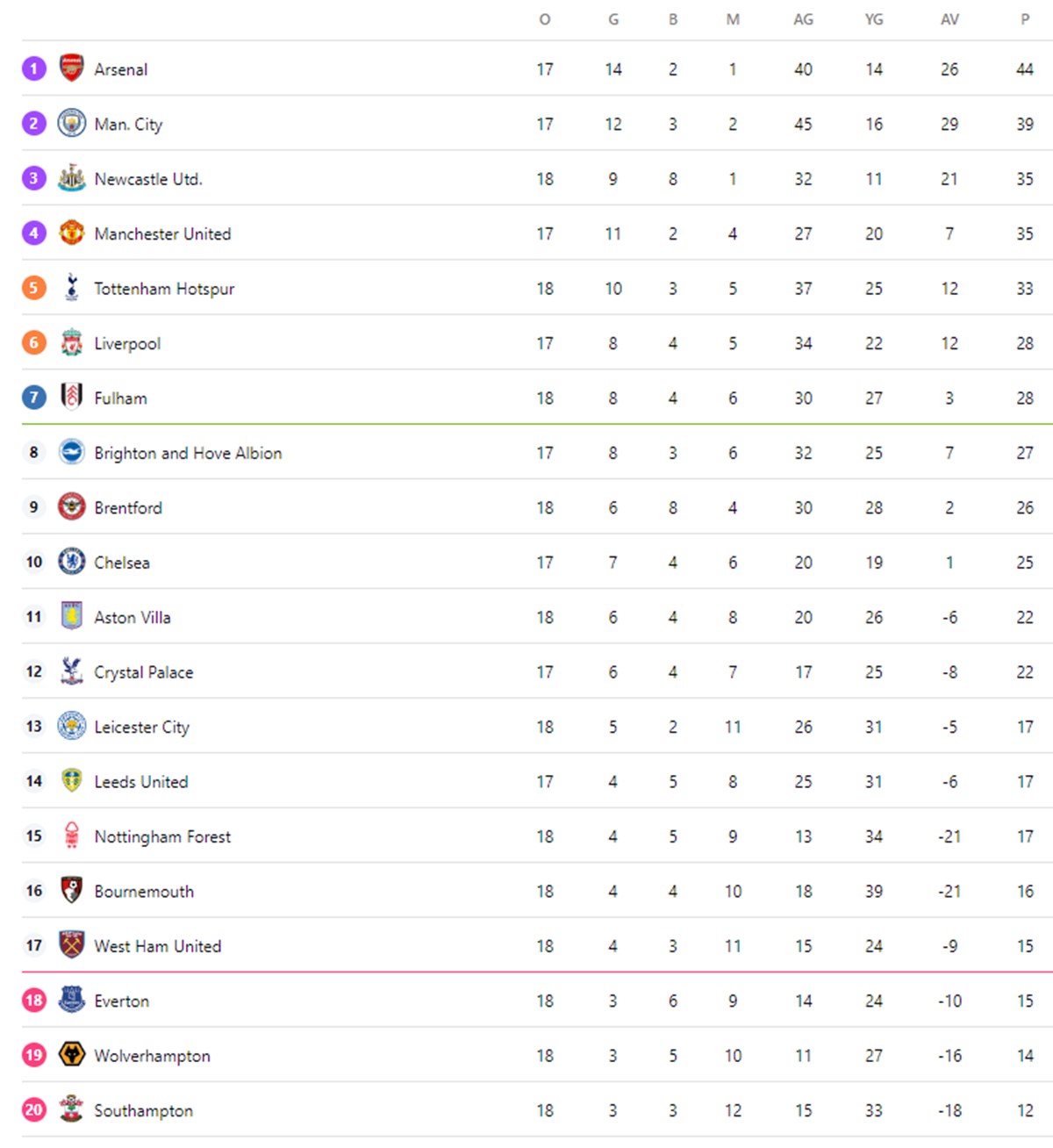Open the Southampton team link

click(x=143, y=1110)
